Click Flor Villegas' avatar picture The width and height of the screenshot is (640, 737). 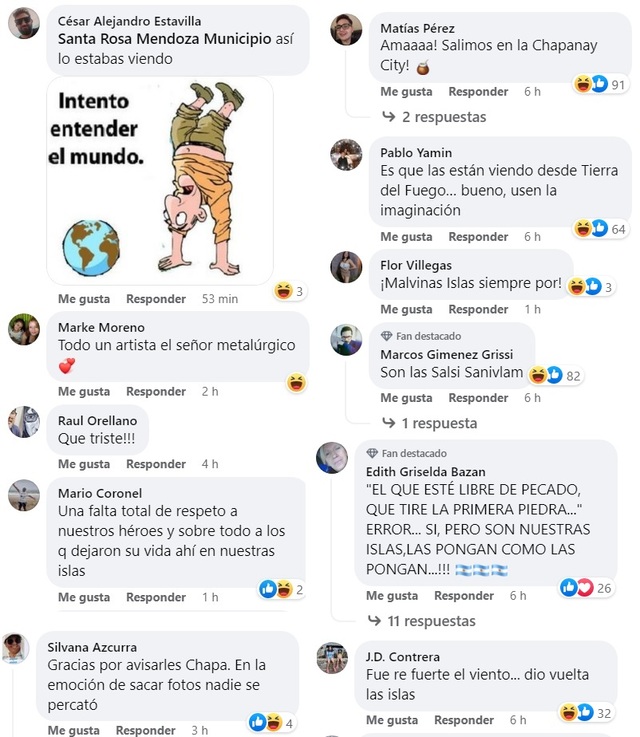346,267
